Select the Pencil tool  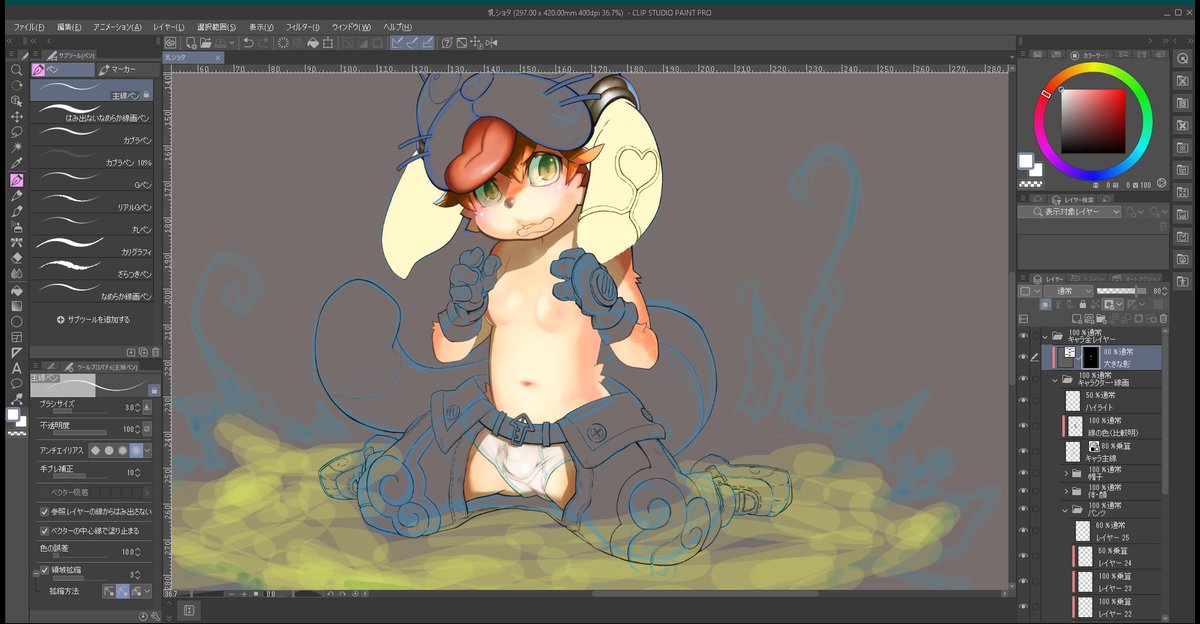pos(16,196)
